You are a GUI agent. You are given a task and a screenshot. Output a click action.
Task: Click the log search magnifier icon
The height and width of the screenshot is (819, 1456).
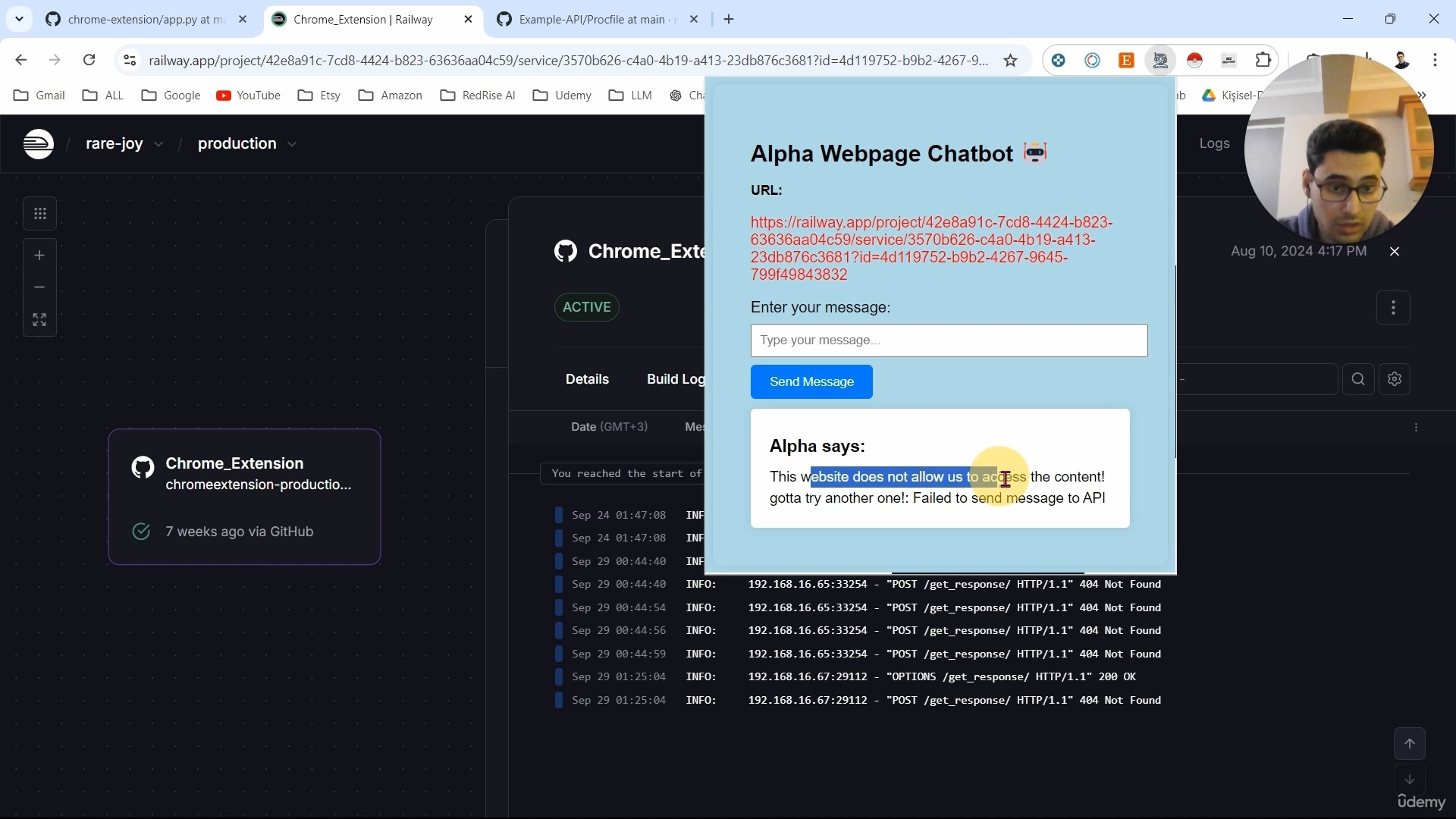tap(1358, 379)
